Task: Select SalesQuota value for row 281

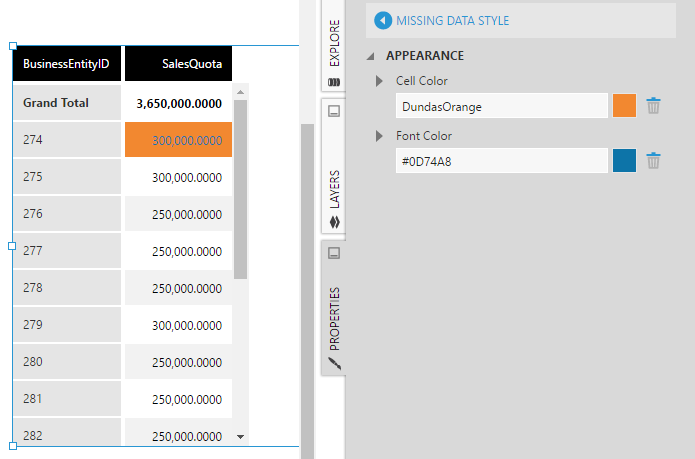Action: pos(178,399)
